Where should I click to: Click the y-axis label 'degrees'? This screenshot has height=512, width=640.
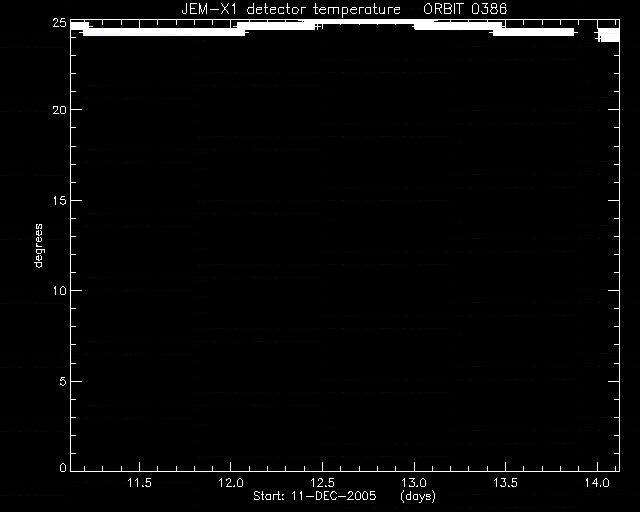coord(38,245)
